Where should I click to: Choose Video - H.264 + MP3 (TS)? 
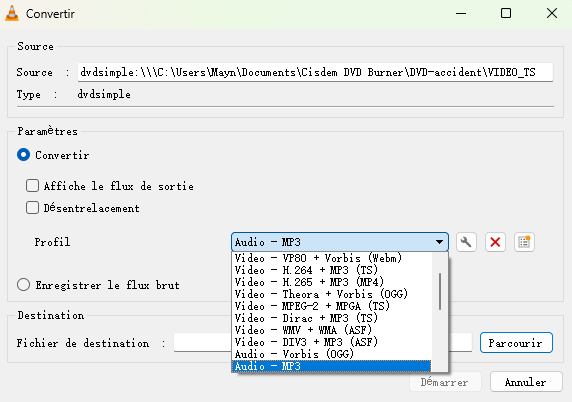pos(331,270)
